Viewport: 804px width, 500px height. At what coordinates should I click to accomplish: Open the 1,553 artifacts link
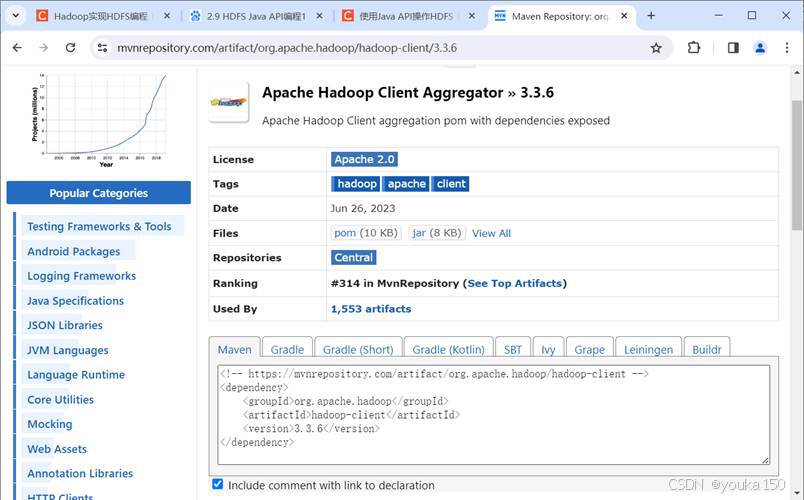371,309
